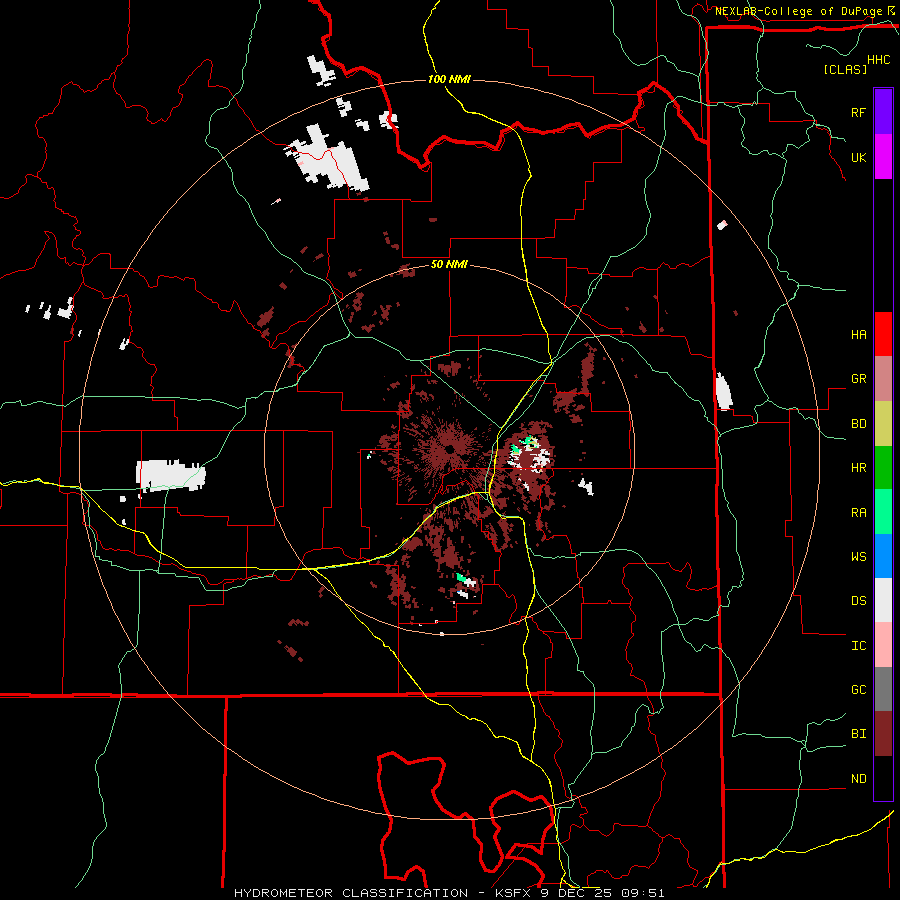Click the HR green legend swatch
Screen dimensions: 900x900
pos(883,468)
